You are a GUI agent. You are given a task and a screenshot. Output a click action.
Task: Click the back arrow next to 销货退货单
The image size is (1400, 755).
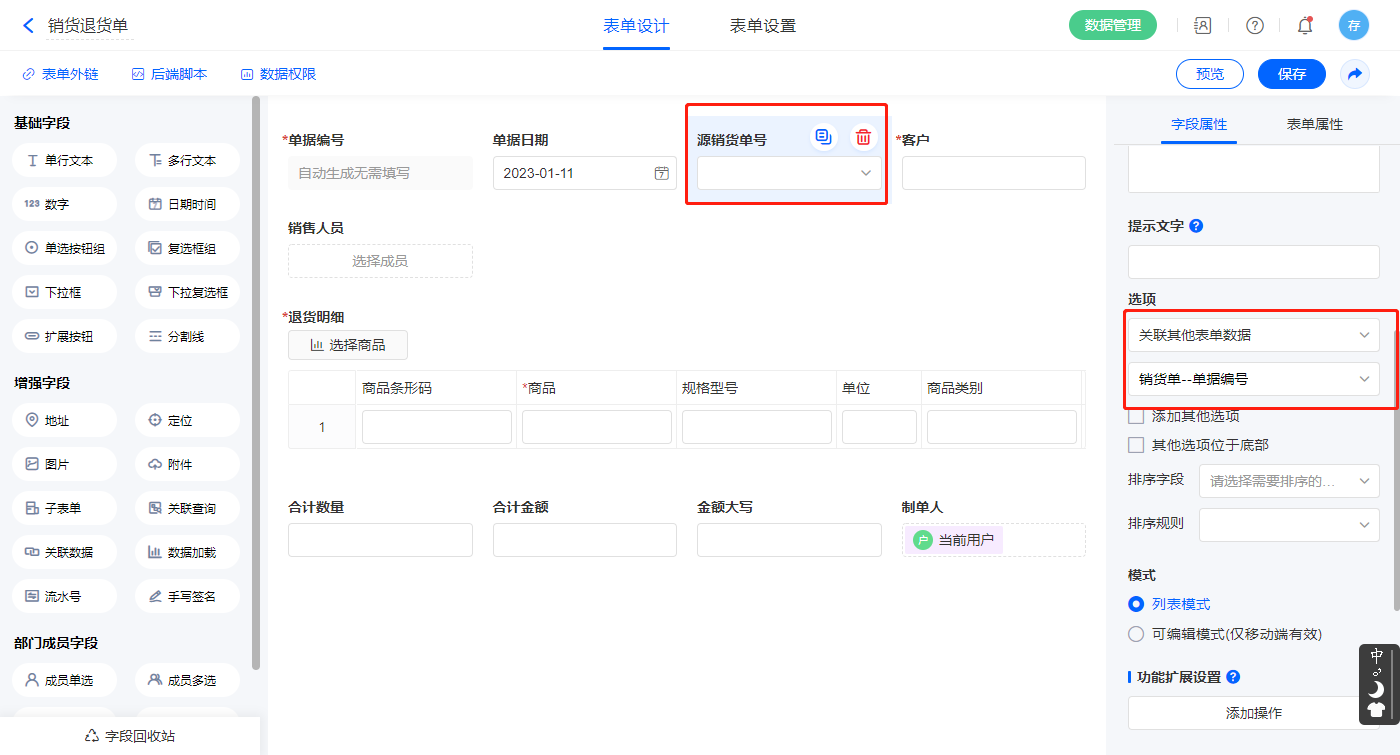(28, 26)
